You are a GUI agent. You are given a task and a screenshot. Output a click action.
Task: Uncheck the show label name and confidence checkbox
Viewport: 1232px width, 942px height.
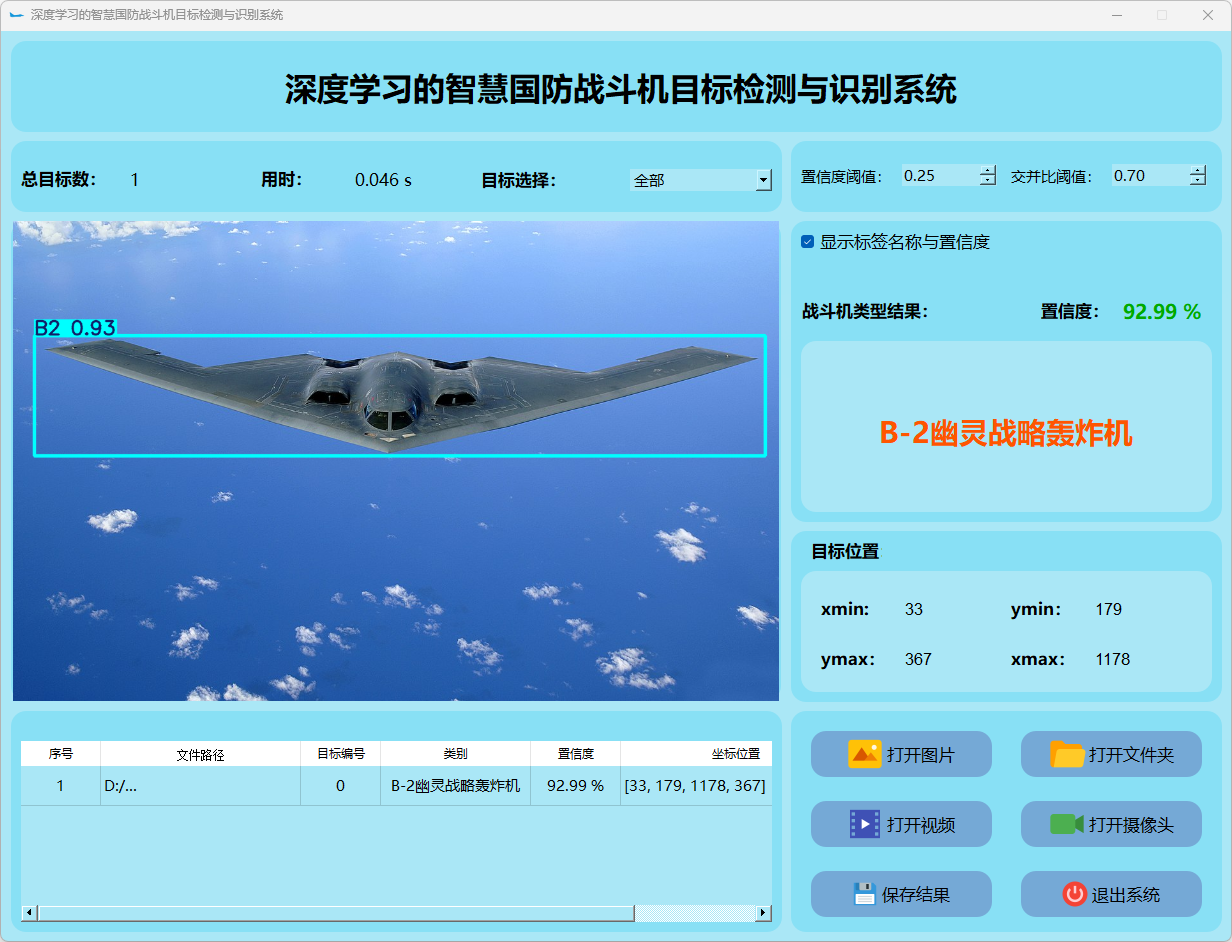point(808,242)
